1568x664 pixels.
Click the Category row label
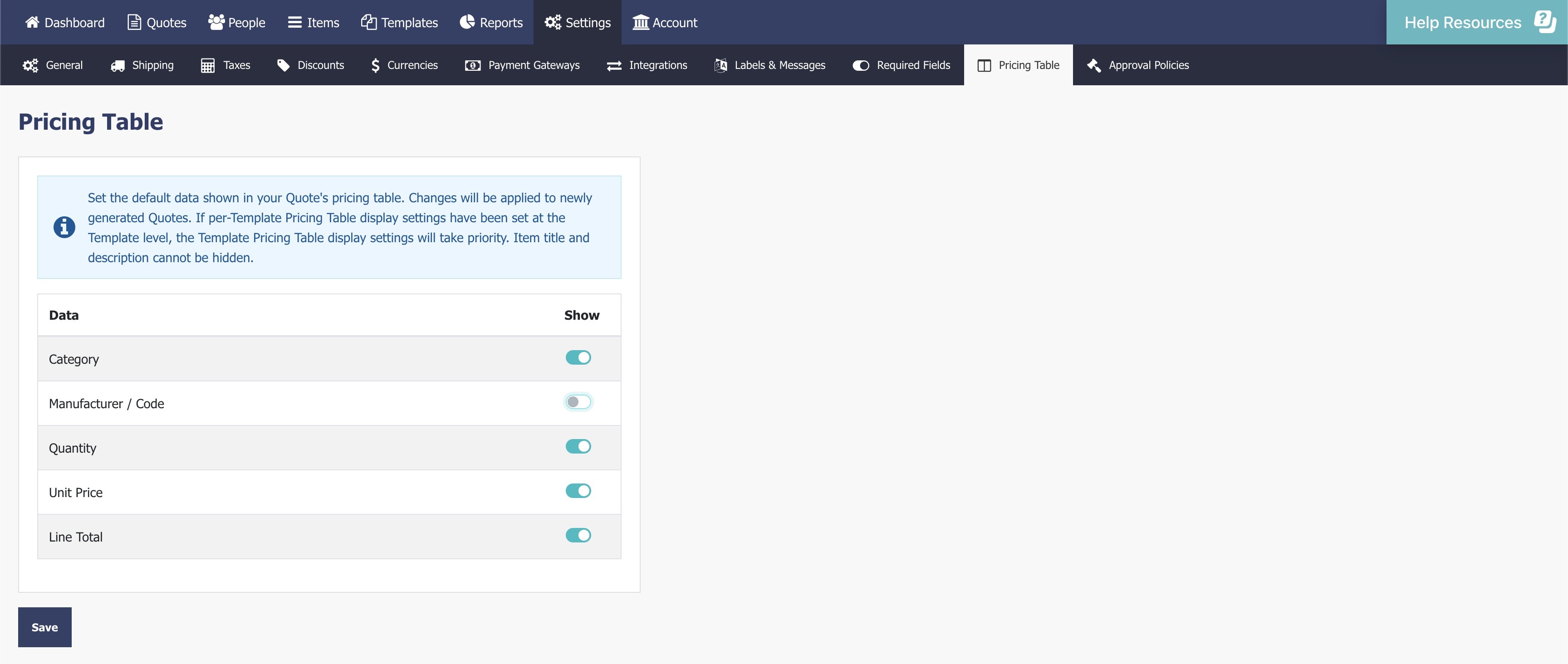[x=73, y=359]
